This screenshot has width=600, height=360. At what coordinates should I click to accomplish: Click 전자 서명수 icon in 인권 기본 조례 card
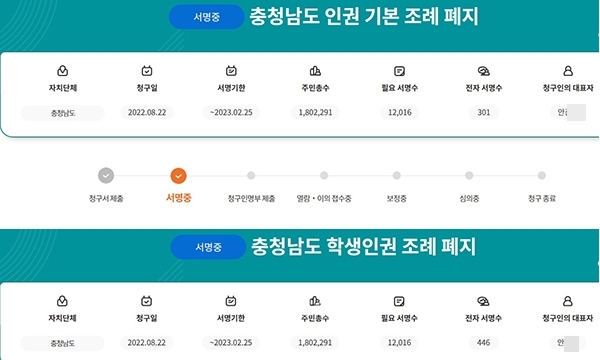click(x=484, y=71)
